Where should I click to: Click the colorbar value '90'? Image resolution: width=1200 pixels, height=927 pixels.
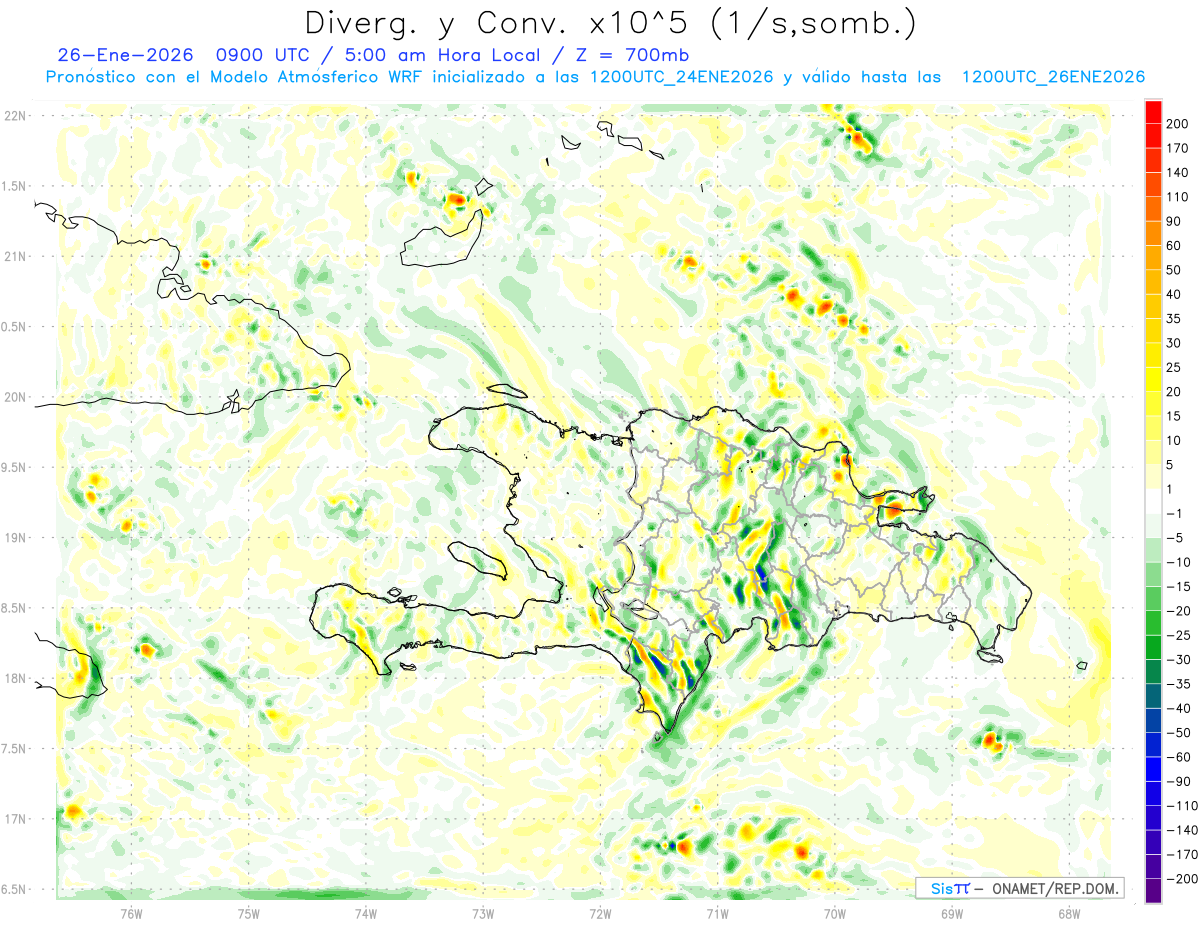click(1174, 222)
